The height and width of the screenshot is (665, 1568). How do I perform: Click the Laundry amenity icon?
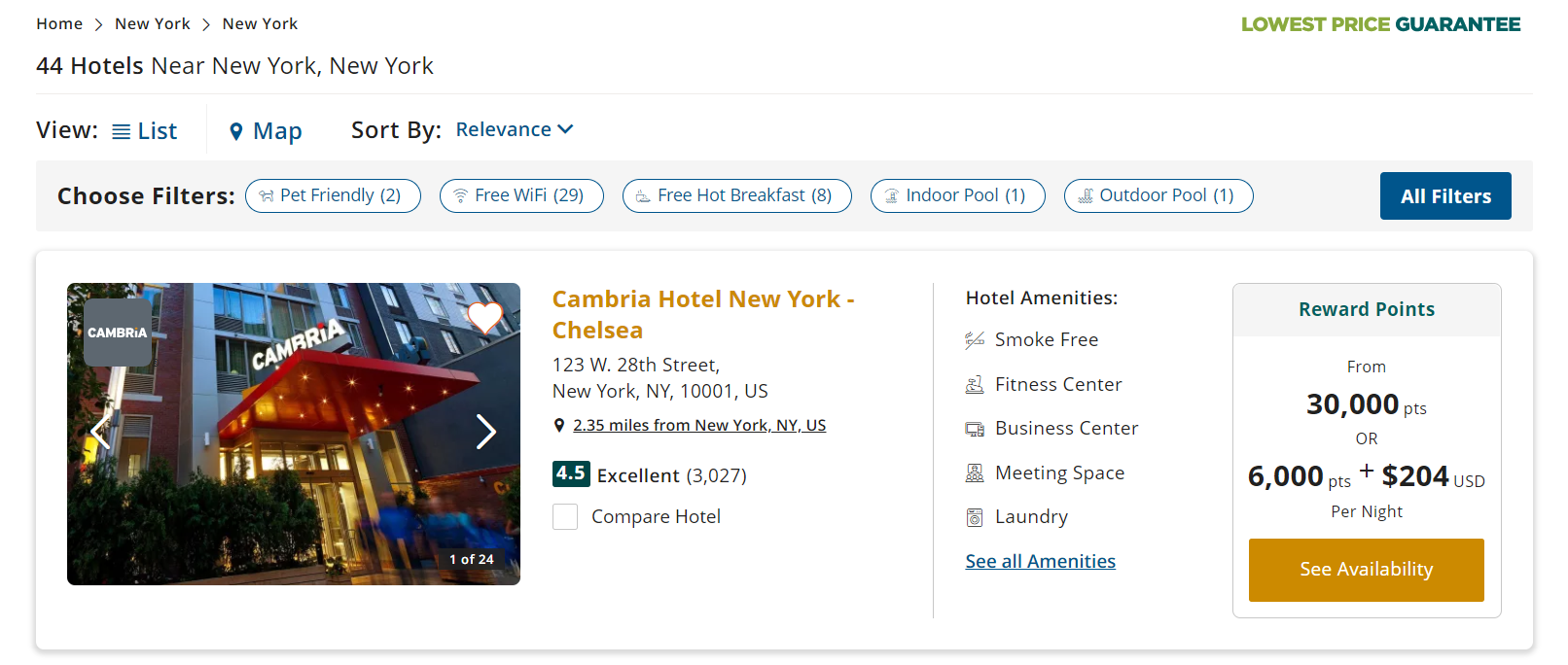tap(973, 516)
